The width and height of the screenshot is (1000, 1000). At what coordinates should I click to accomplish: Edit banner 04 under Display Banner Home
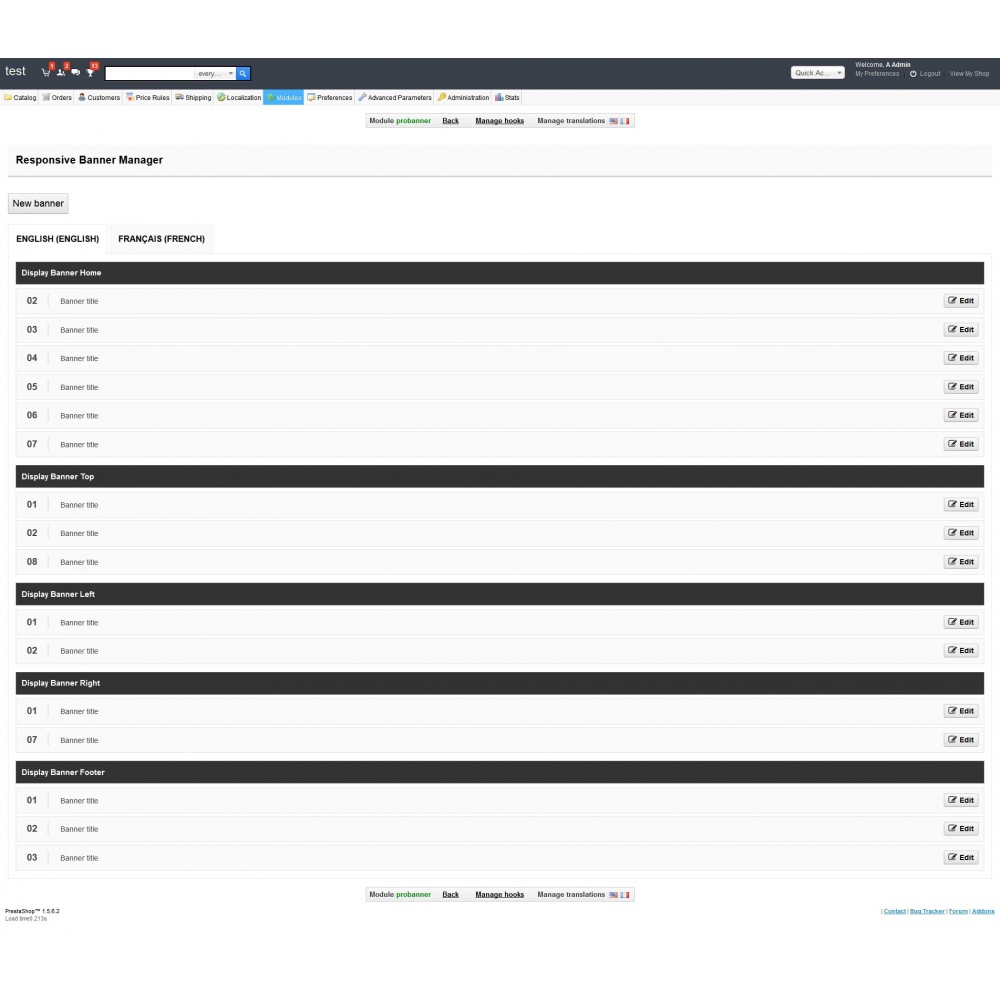pos(960,358)
